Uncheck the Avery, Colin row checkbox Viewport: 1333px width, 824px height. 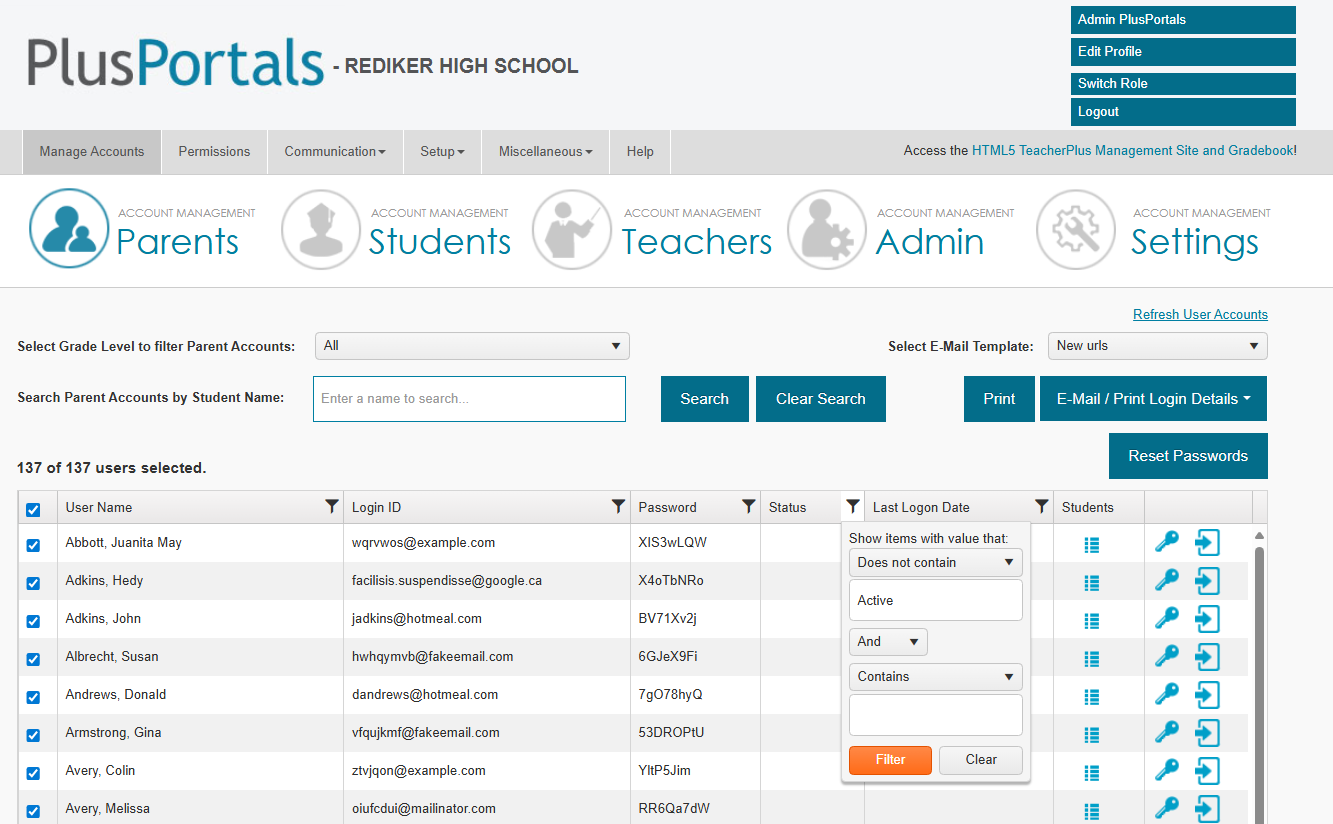[x=33, y=773]
